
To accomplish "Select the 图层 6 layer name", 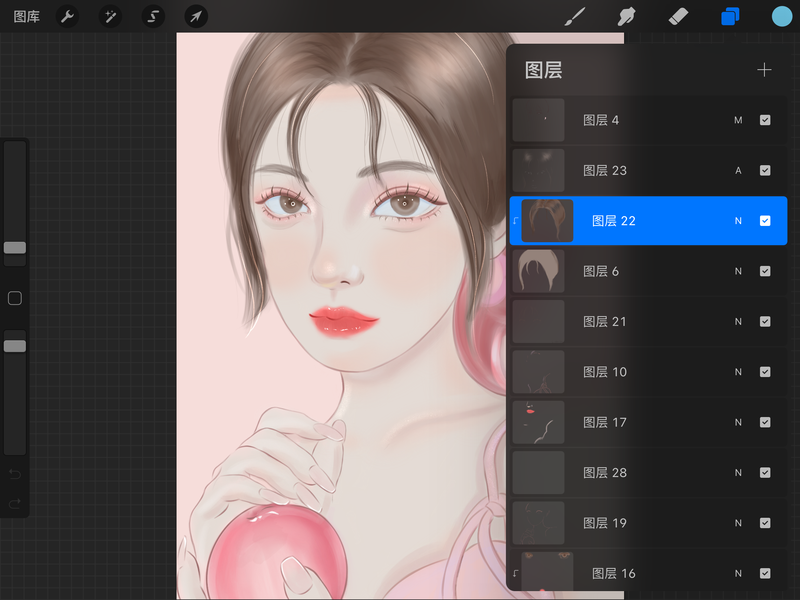I will 601,271.
